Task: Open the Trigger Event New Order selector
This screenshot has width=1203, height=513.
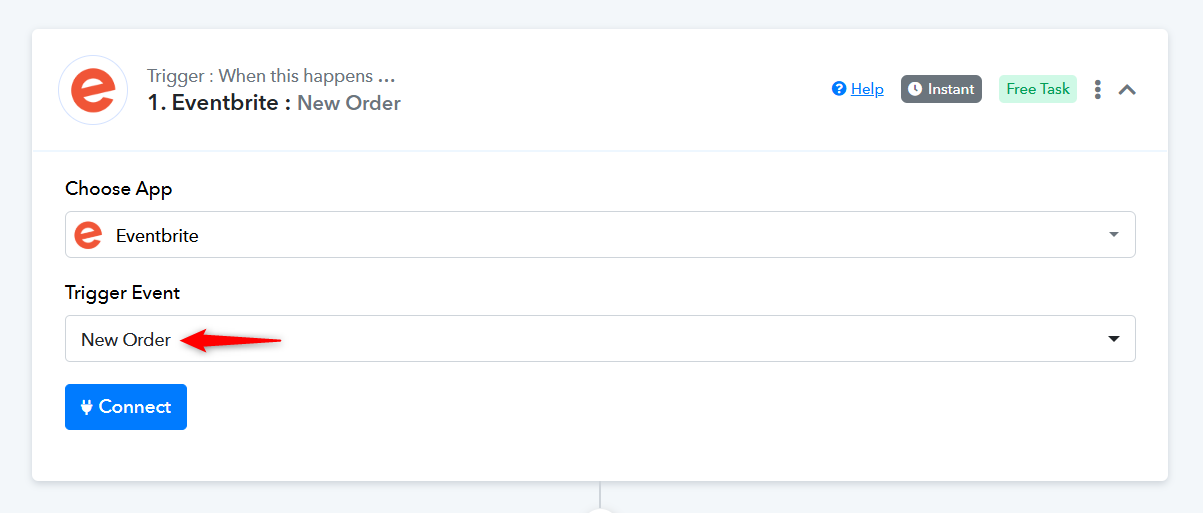Action: pos(600,339)
